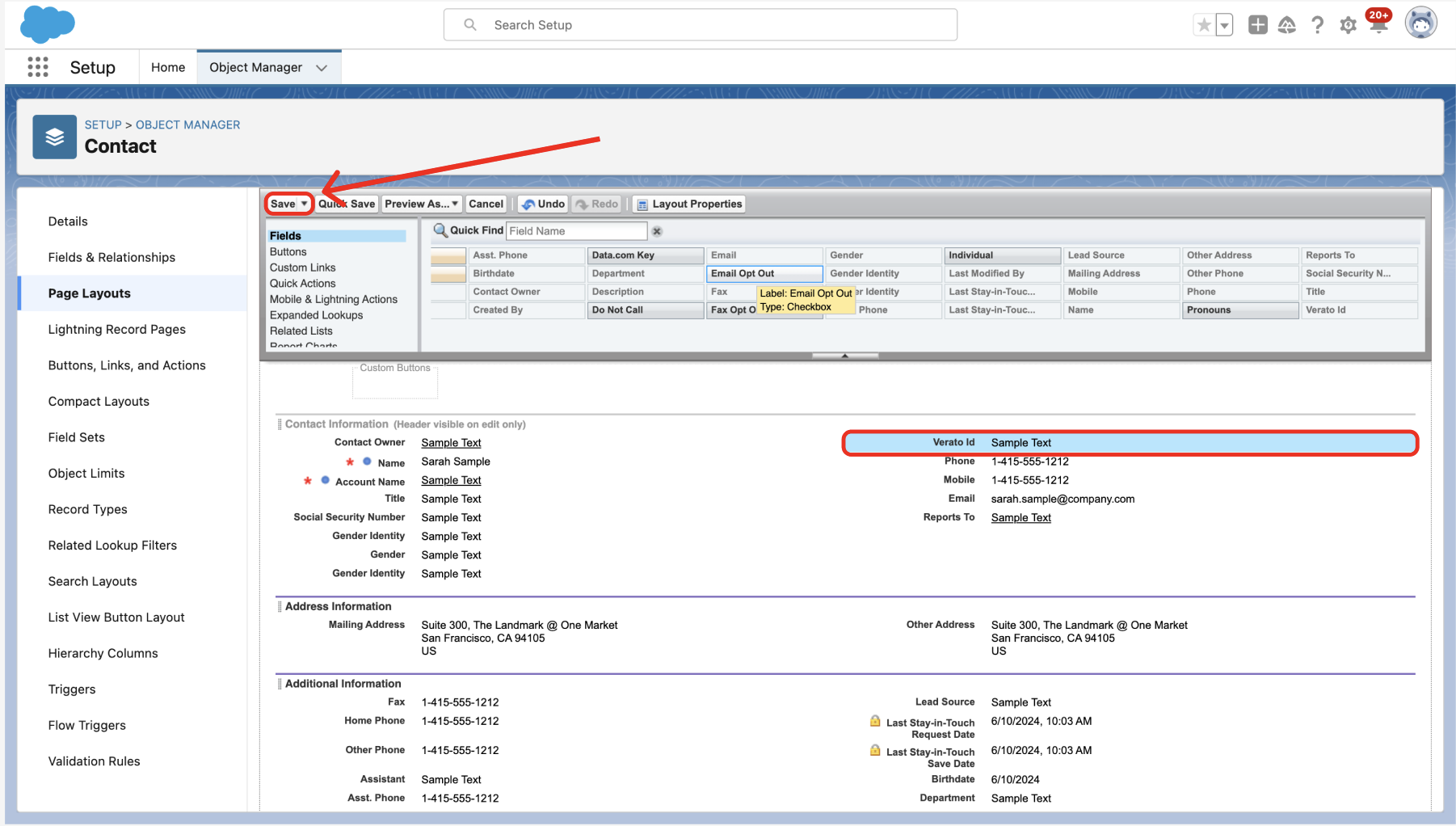Open Fields & Relationships in sidebar
This screenshot has height=826, width=1456.
point(112,257)
